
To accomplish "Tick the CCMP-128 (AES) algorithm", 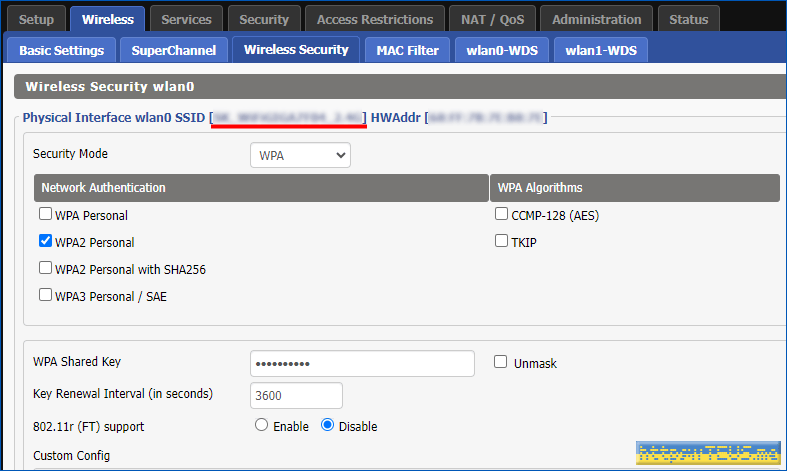I will 501,214.
